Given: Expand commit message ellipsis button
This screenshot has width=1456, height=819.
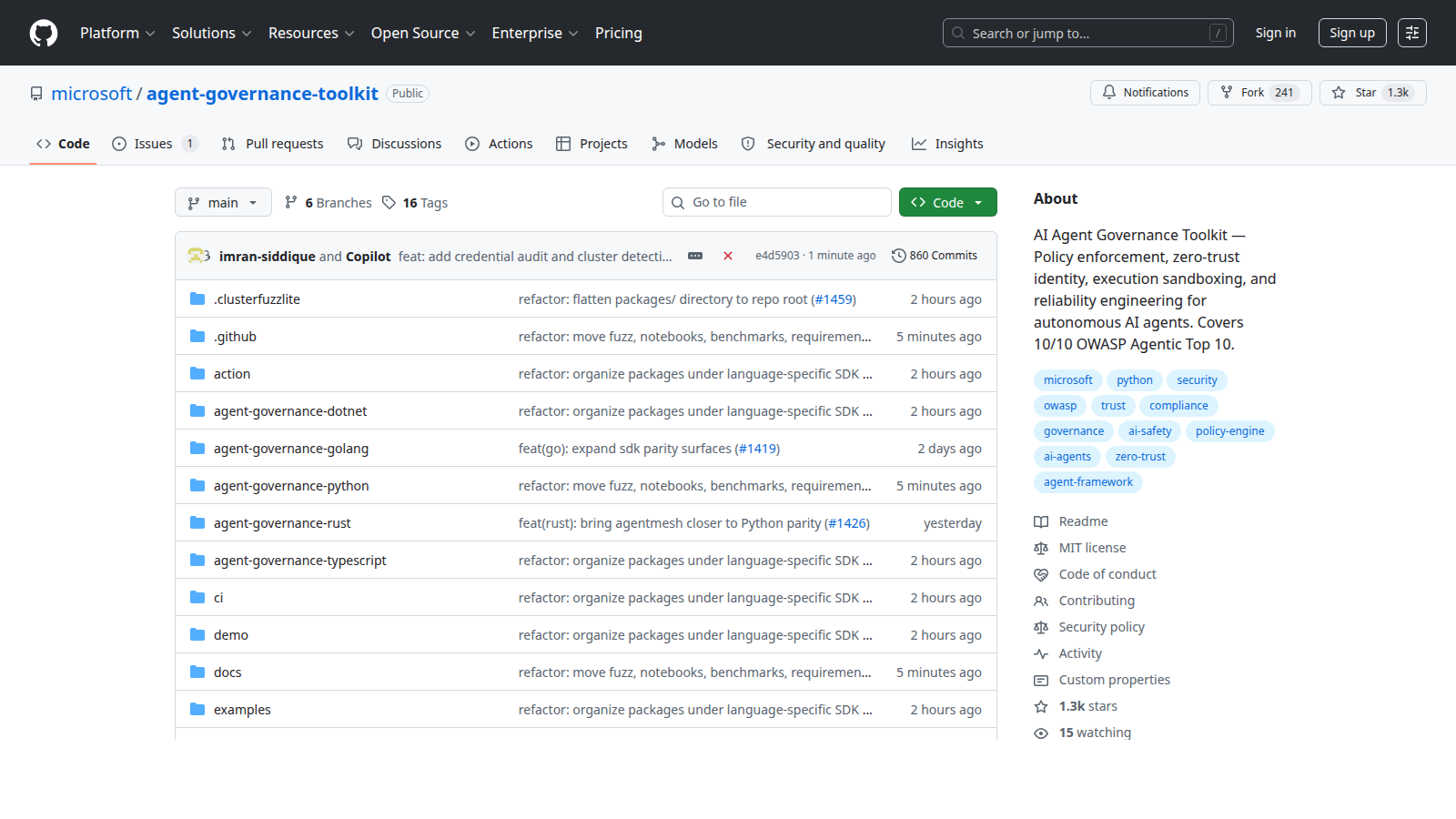Looking at the screenshot, I should point(695,256).
